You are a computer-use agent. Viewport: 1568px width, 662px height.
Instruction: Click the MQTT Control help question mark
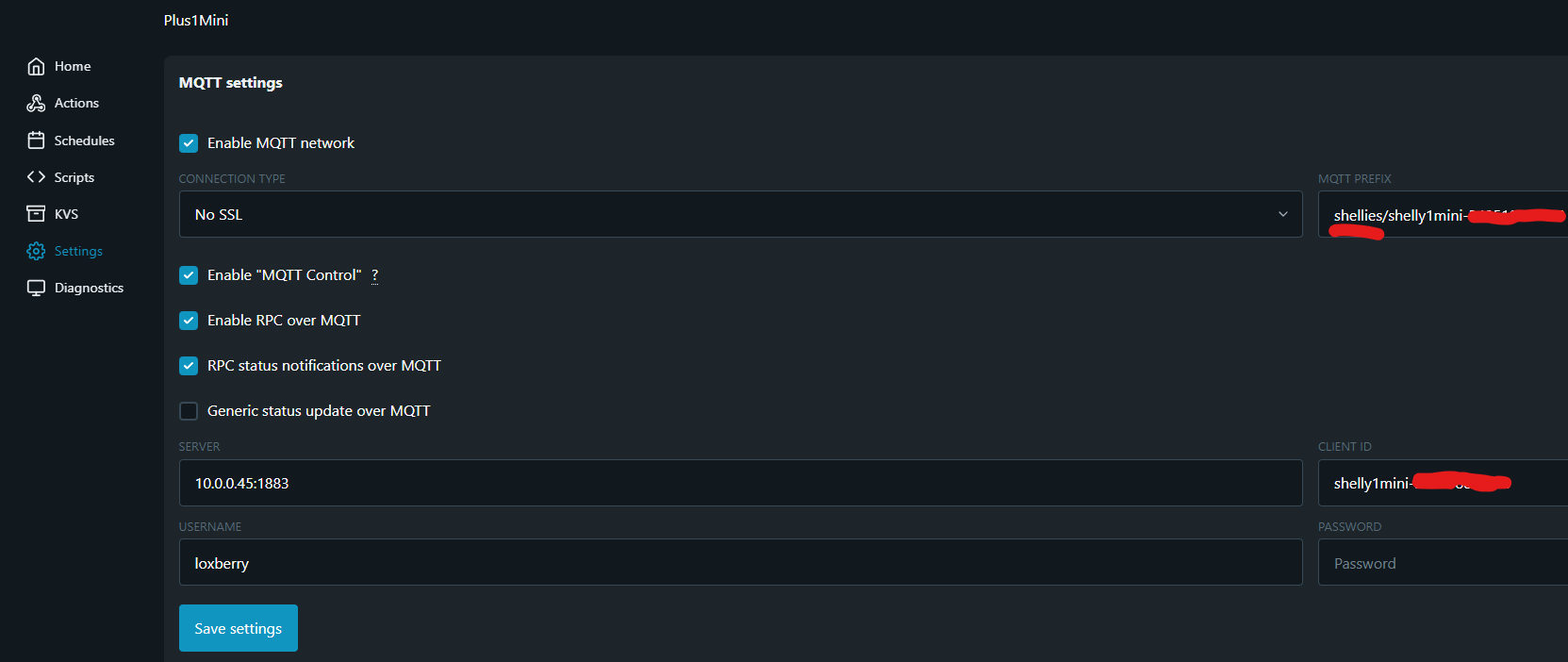point(374,275)
